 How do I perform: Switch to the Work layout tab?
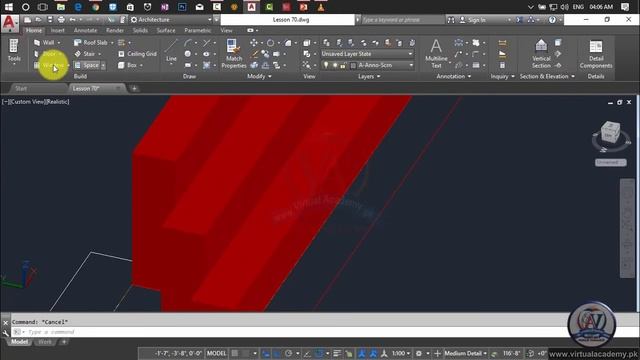pyautogui.click(x=45, y=342)
